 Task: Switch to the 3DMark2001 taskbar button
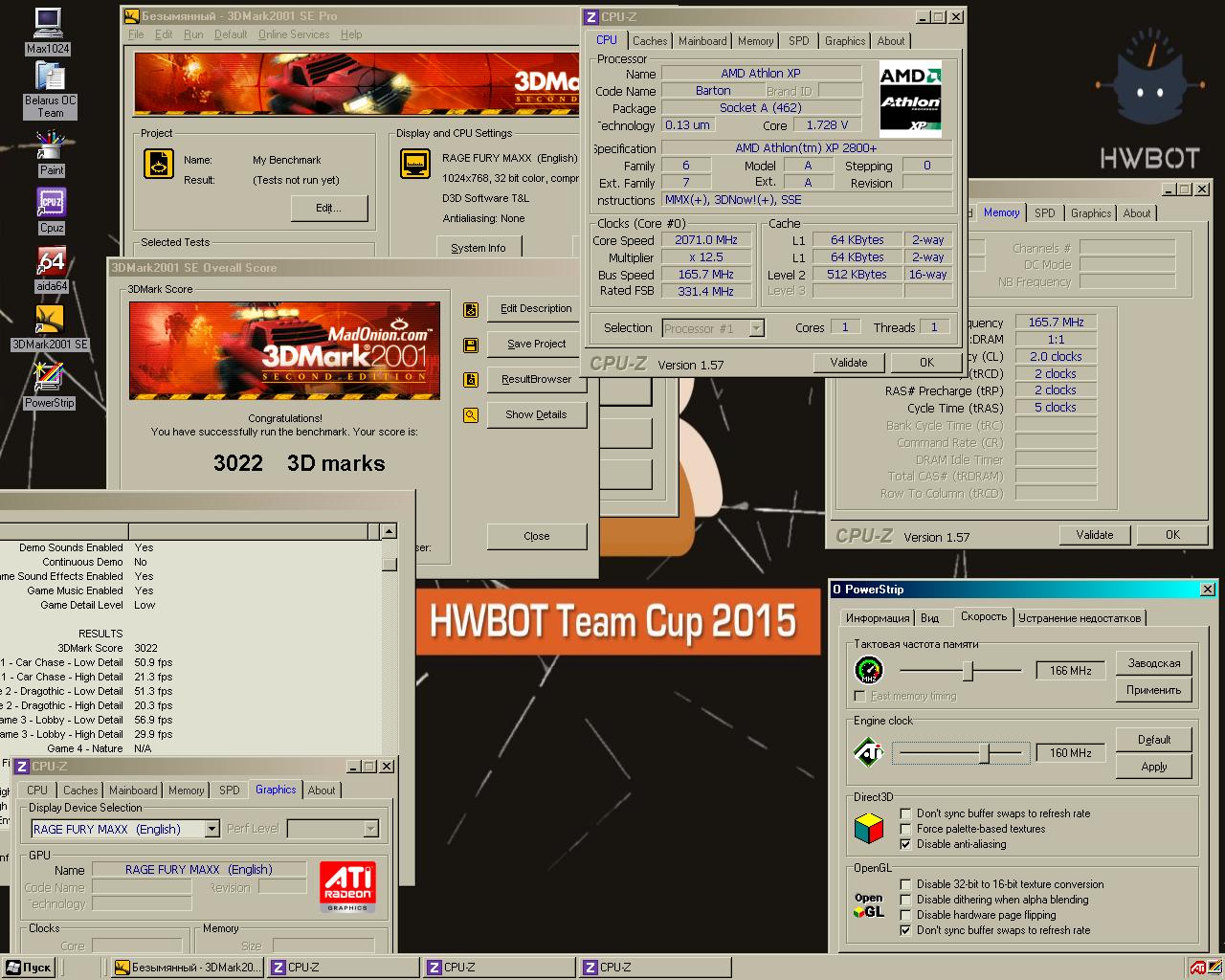pos(189,968)
